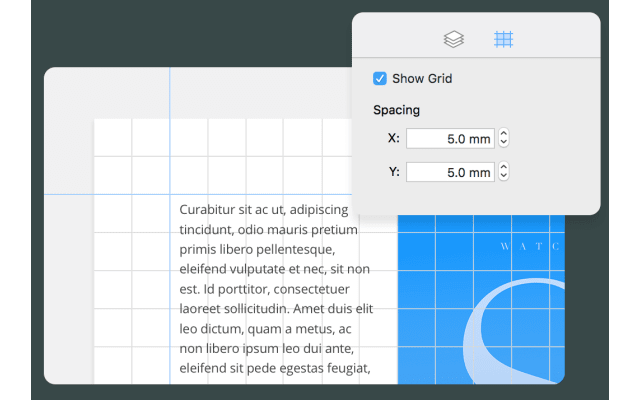The image size is (640, 400).
Task: Click the 'laoreet sollicitudin. Amet duis elit' line
Action: tap(276, 309)
